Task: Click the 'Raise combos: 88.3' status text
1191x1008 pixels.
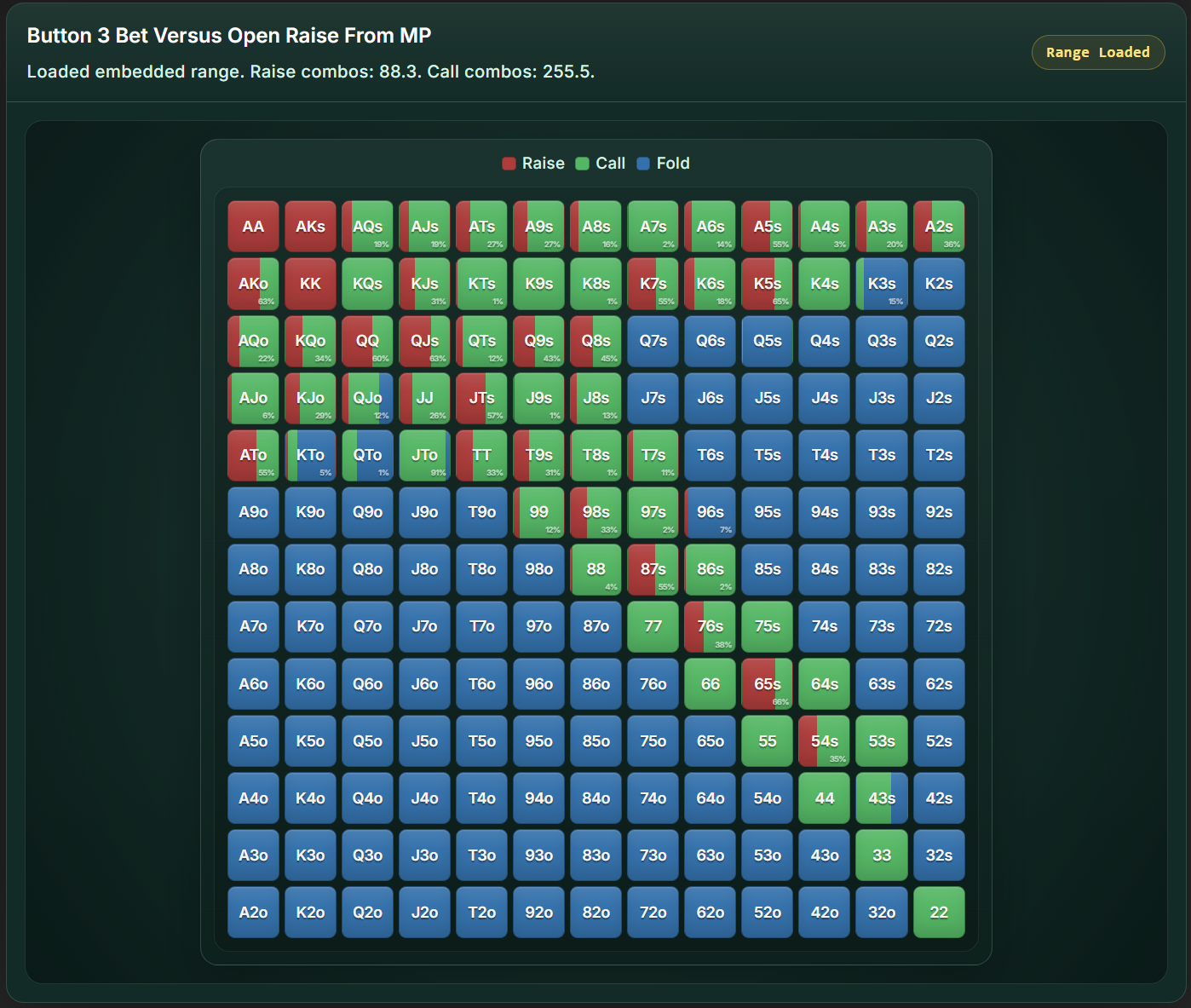Action: click(x=336, y=72)
